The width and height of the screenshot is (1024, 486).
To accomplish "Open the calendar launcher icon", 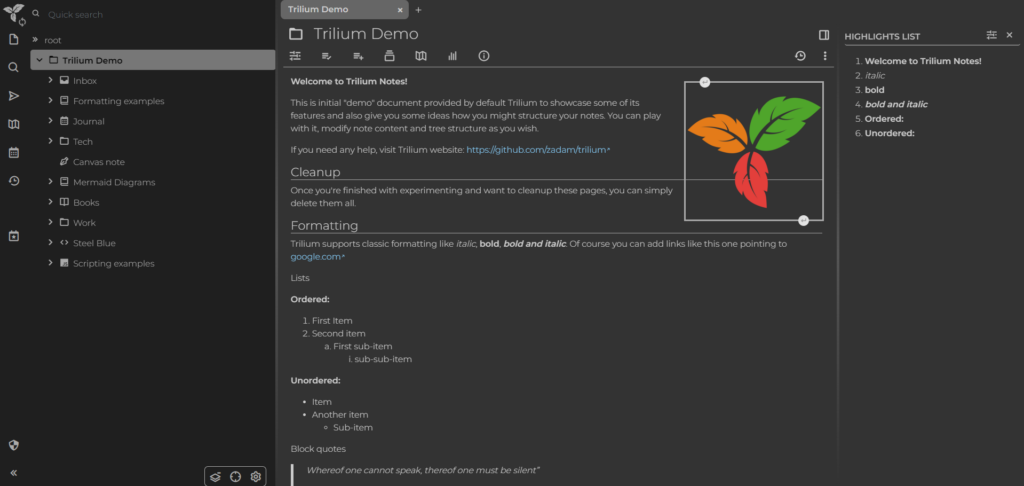I will pos(13,153).
